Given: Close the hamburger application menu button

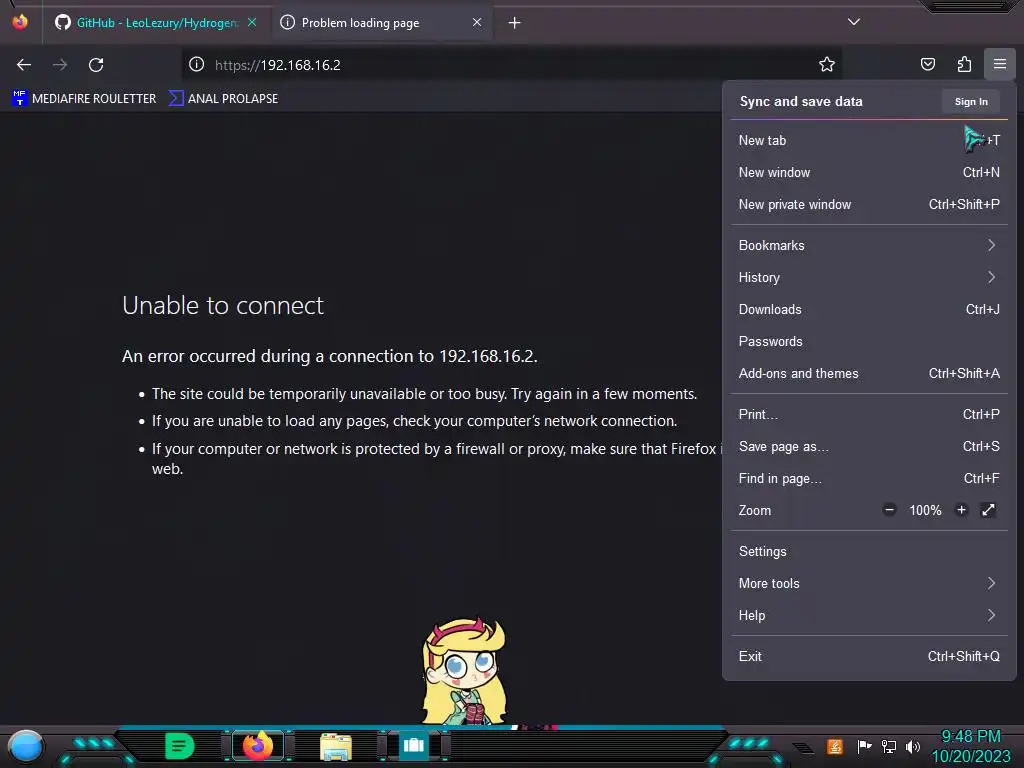Looking at the screenshot, I should point(1000,64).
